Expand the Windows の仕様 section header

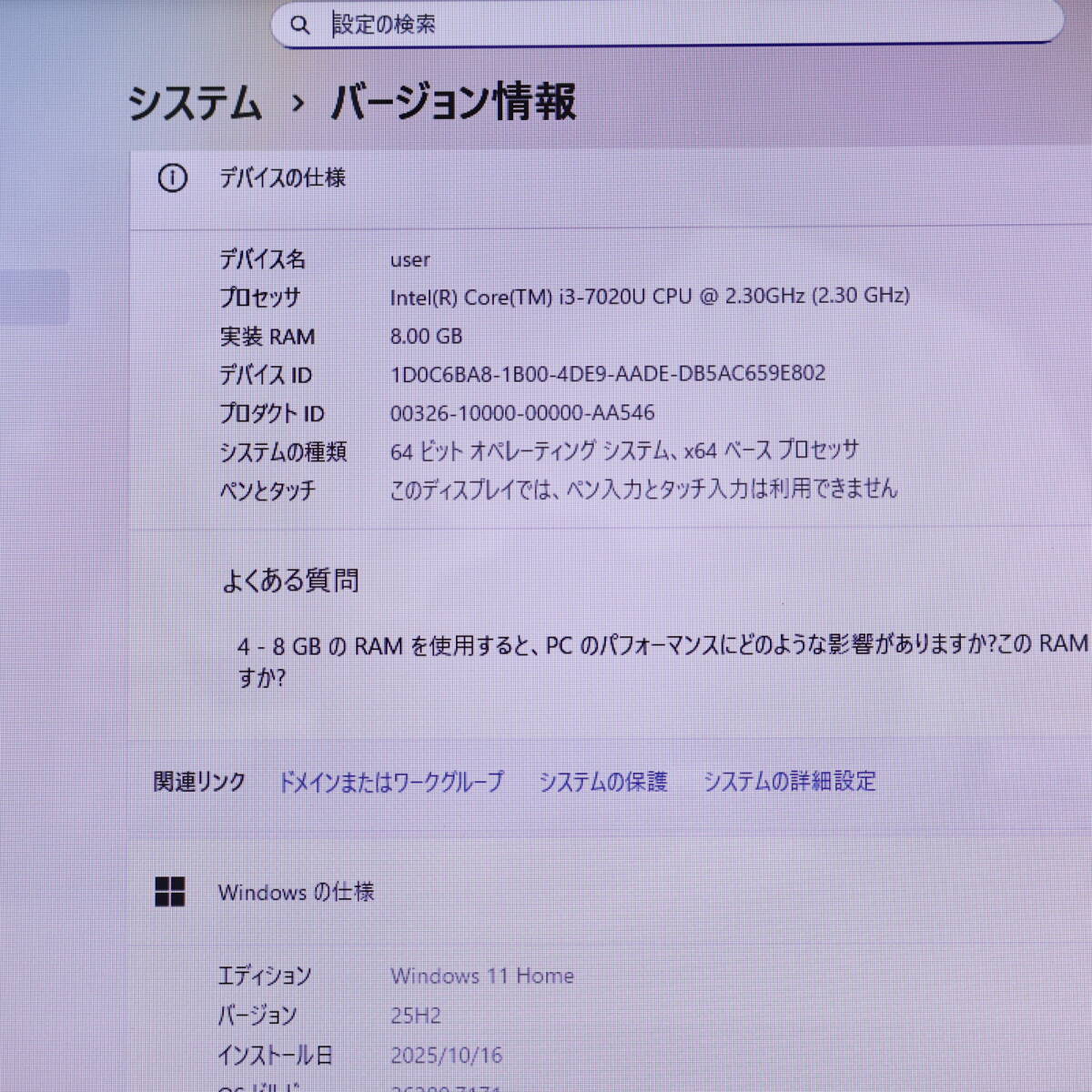[611, 892]
